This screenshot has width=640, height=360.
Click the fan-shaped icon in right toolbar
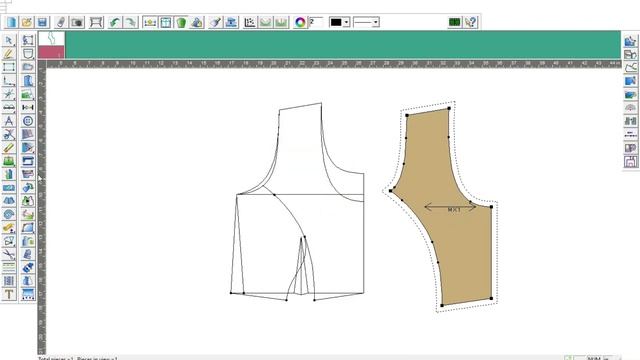[631, 108]
